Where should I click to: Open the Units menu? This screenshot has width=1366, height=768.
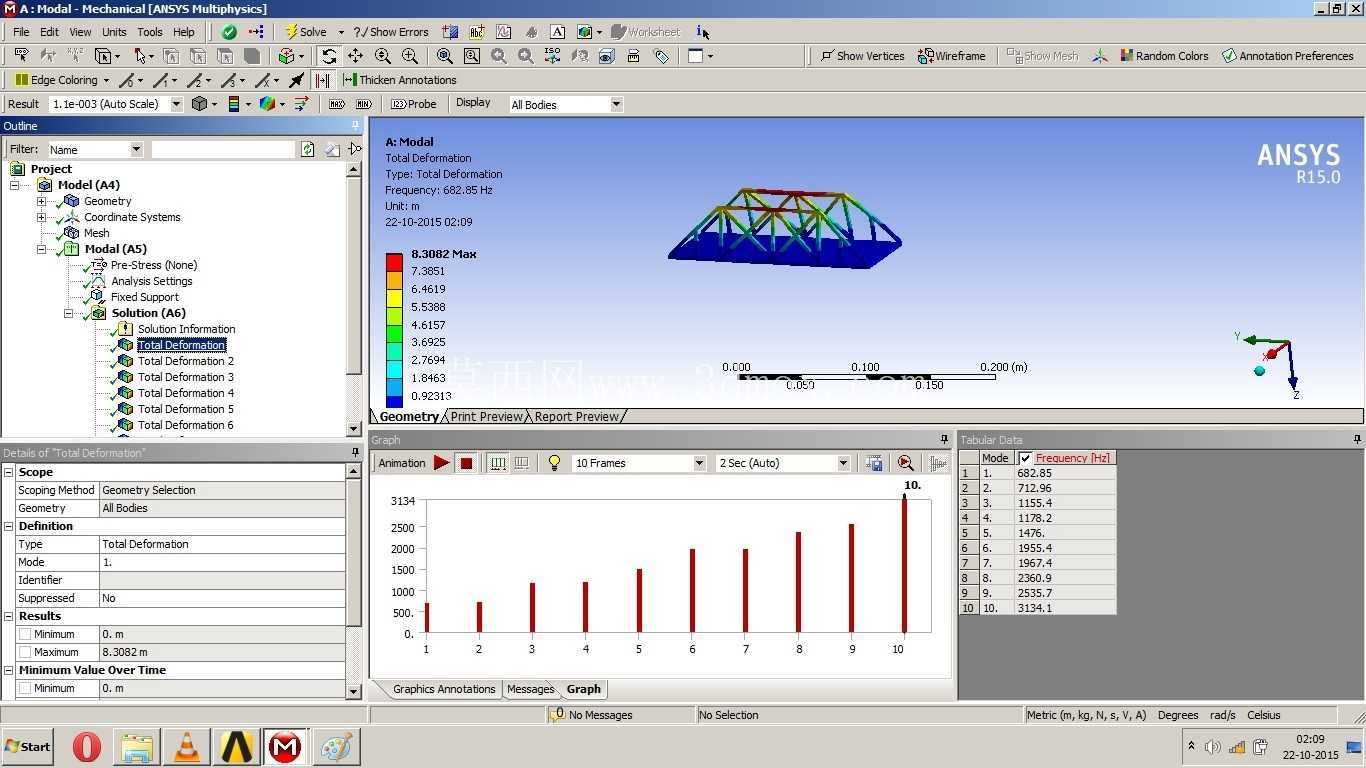pyautogui.click(x=114, y=32)
